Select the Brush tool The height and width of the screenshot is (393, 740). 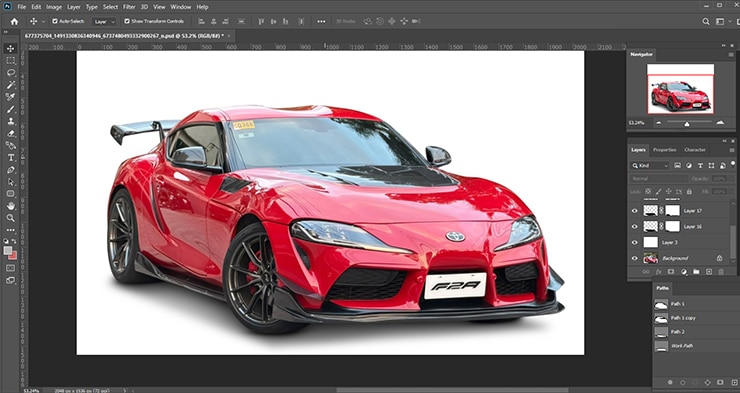click(10, 109)
